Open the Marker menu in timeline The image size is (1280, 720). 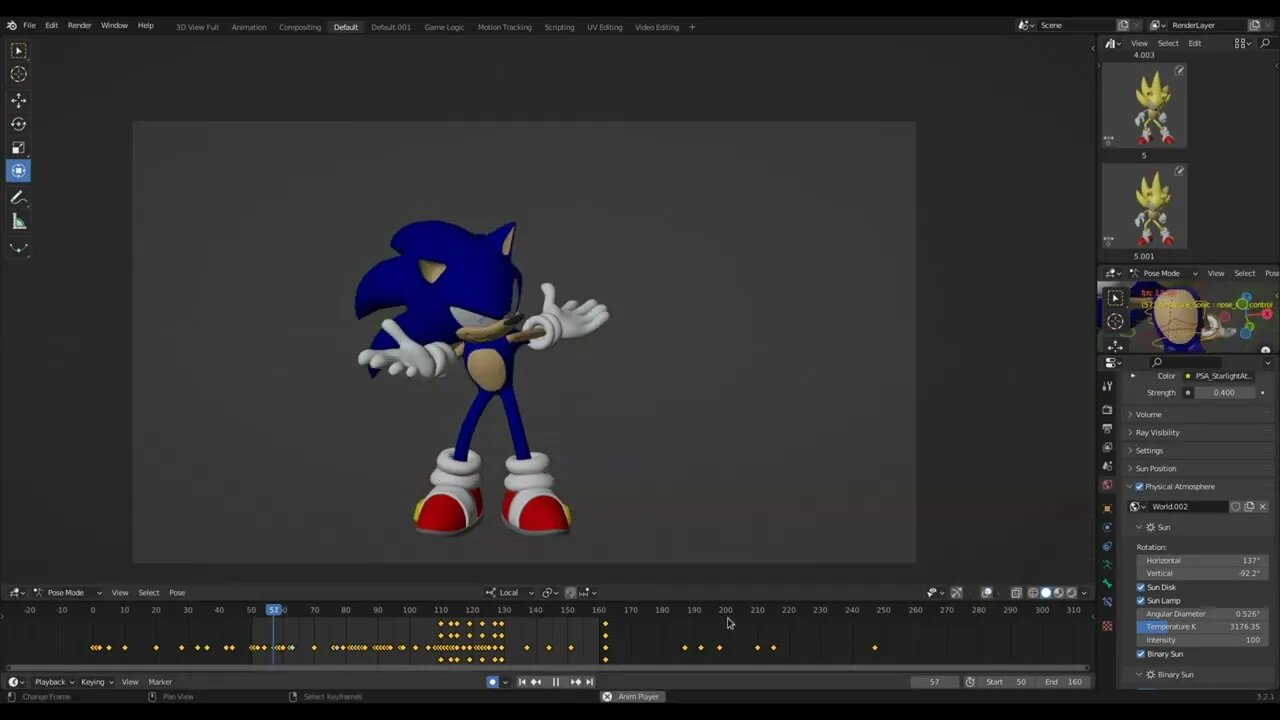pos(160,682)
